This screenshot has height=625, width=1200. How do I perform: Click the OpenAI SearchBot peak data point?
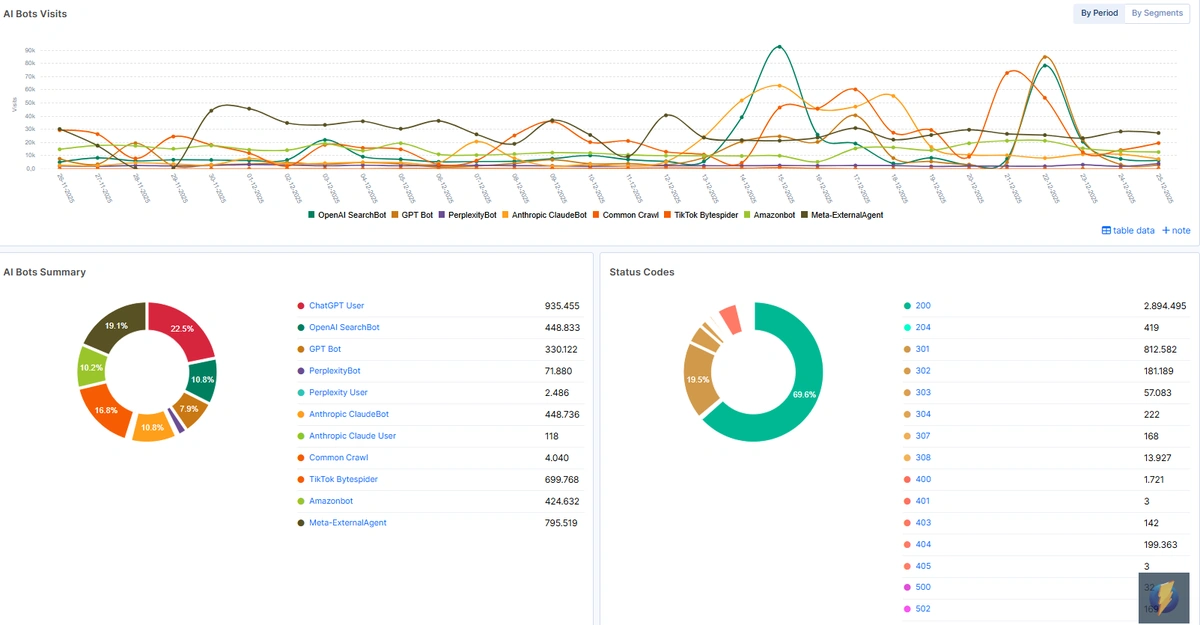coord(779,46)
